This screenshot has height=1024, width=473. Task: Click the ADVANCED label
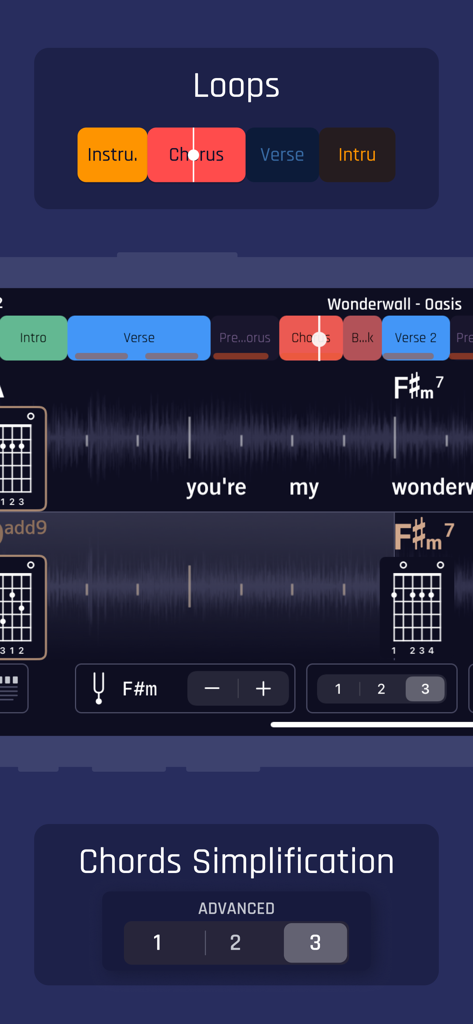coord(236,908)
